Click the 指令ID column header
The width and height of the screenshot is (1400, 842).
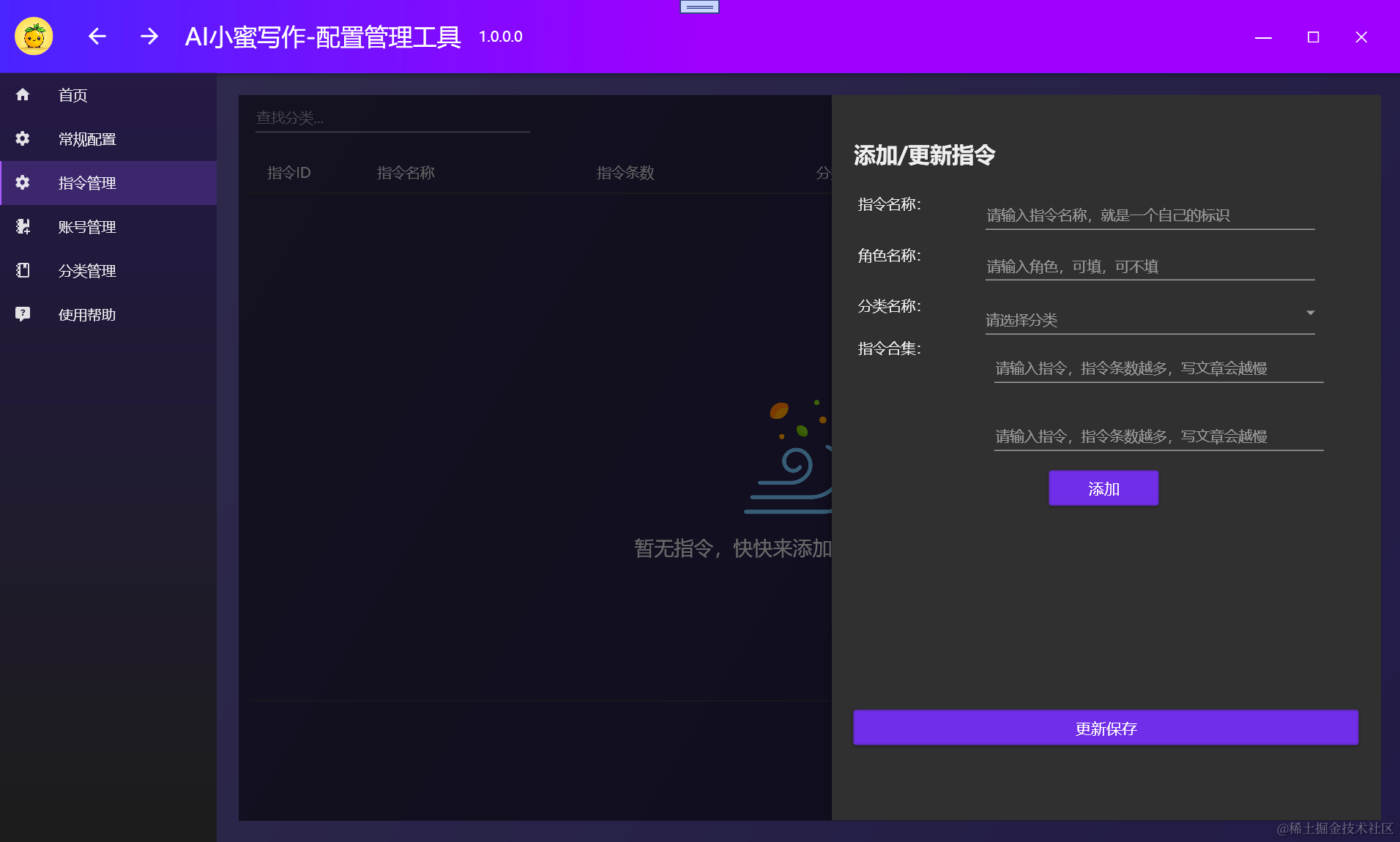tap(289, 173)
